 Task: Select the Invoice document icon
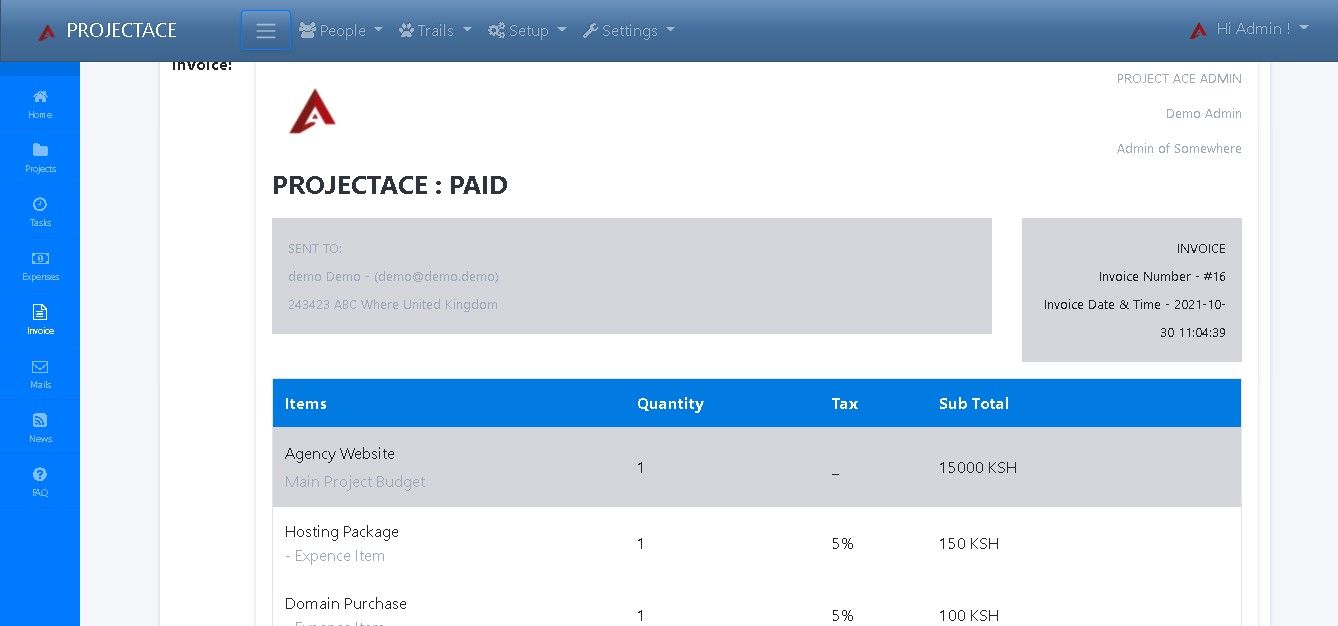click(40, 313)
